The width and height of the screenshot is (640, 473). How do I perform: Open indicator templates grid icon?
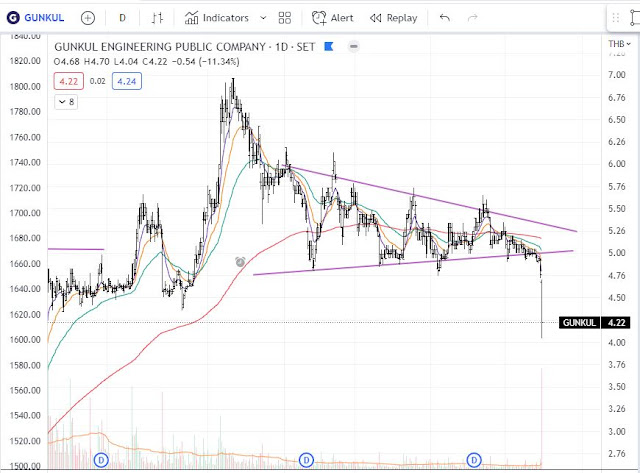coord(284,18)
